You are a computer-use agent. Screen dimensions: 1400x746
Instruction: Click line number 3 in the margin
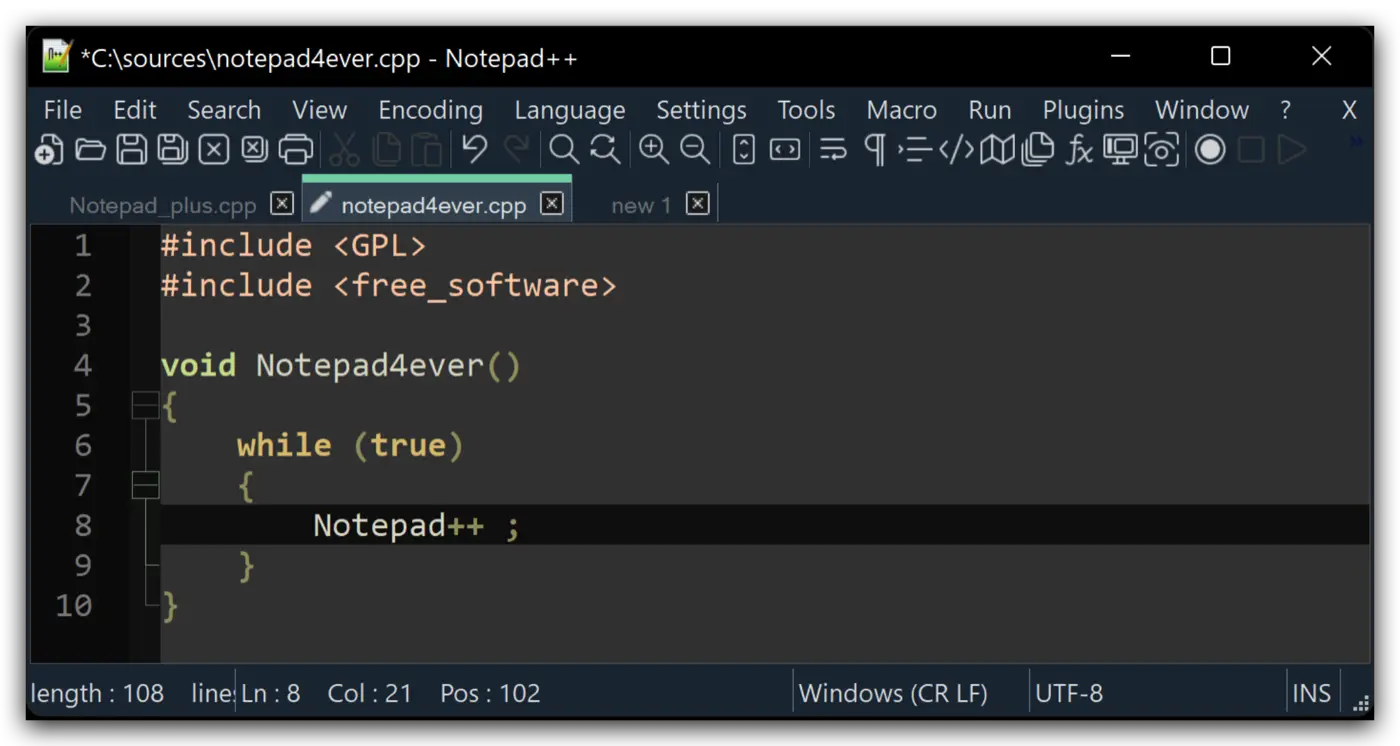pos(82,325)
